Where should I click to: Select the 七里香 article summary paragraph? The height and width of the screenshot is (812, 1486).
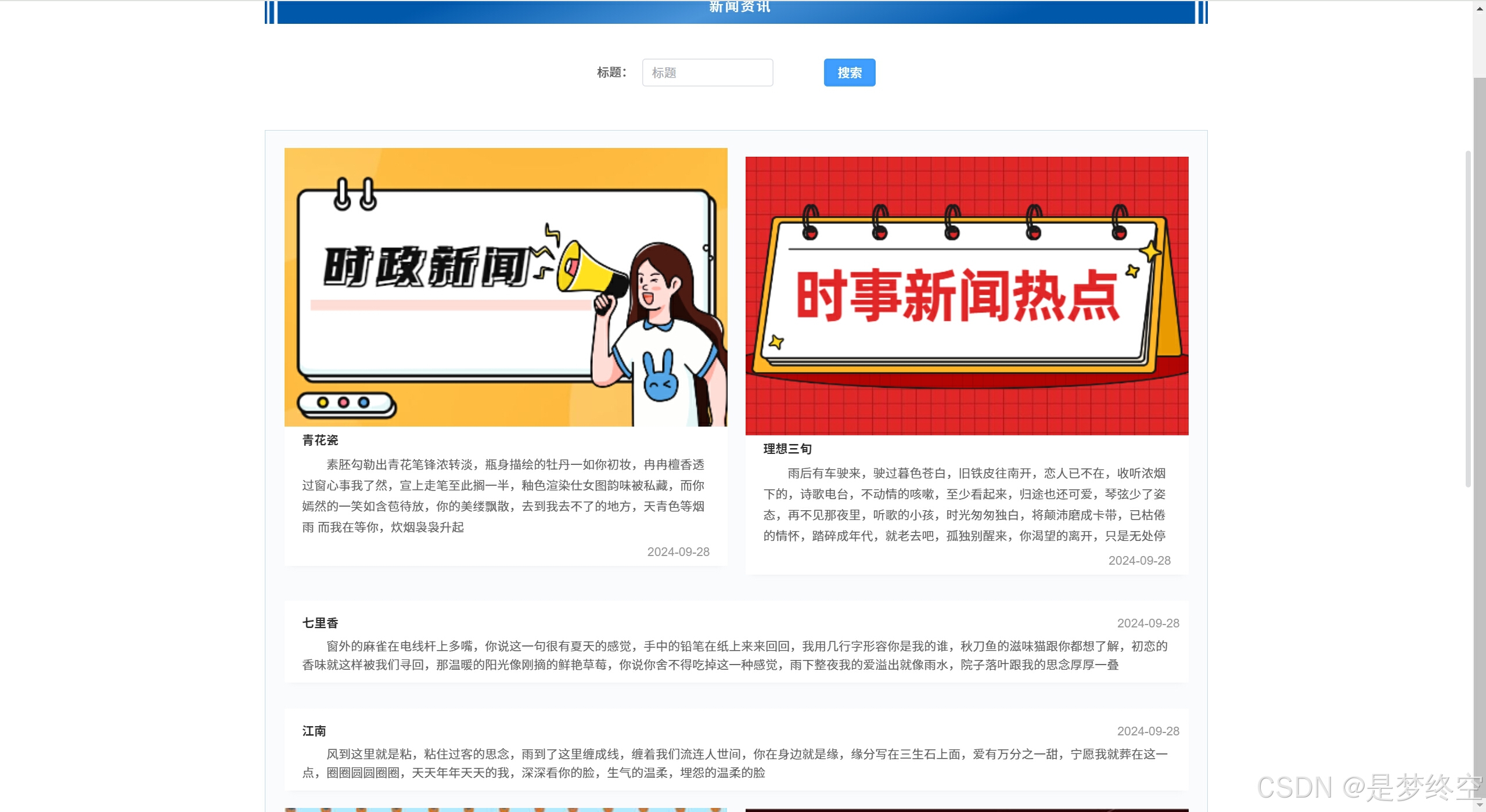tap(735, 655)
